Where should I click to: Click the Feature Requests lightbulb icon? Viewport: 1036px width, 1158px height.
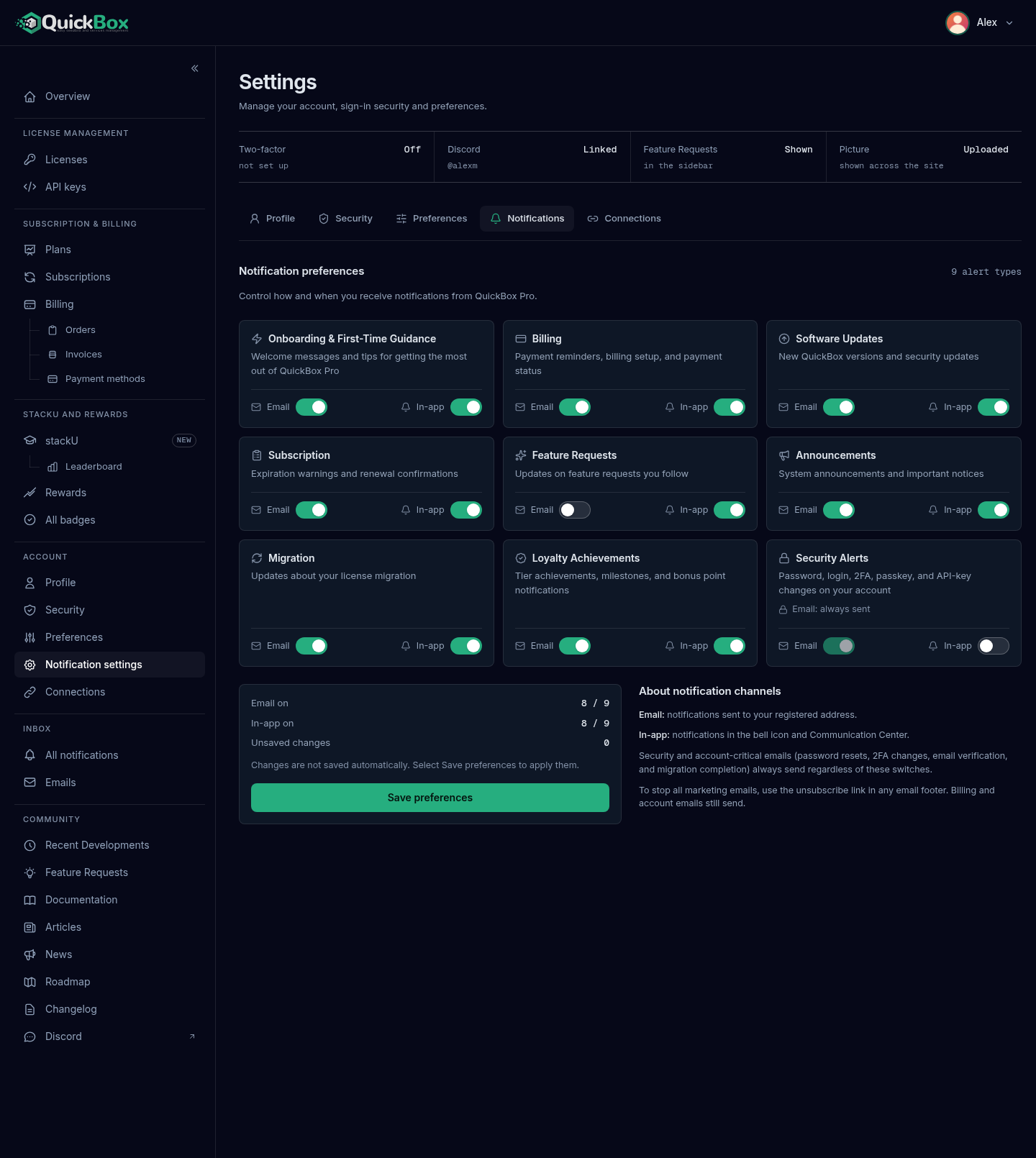point(30,872)
